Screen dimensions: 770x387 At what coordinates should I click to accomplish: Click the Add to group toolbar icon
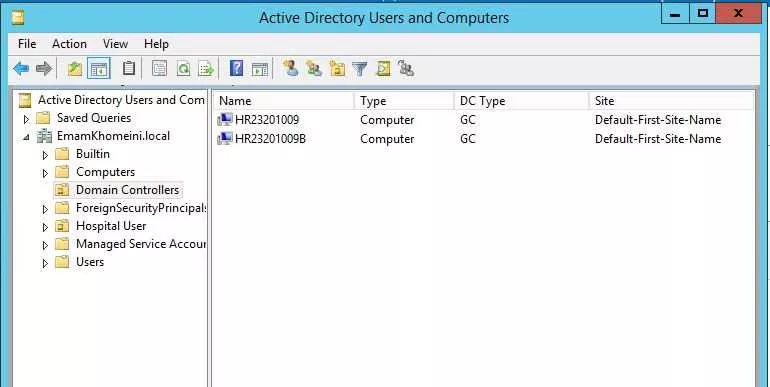tap(406, 68)
